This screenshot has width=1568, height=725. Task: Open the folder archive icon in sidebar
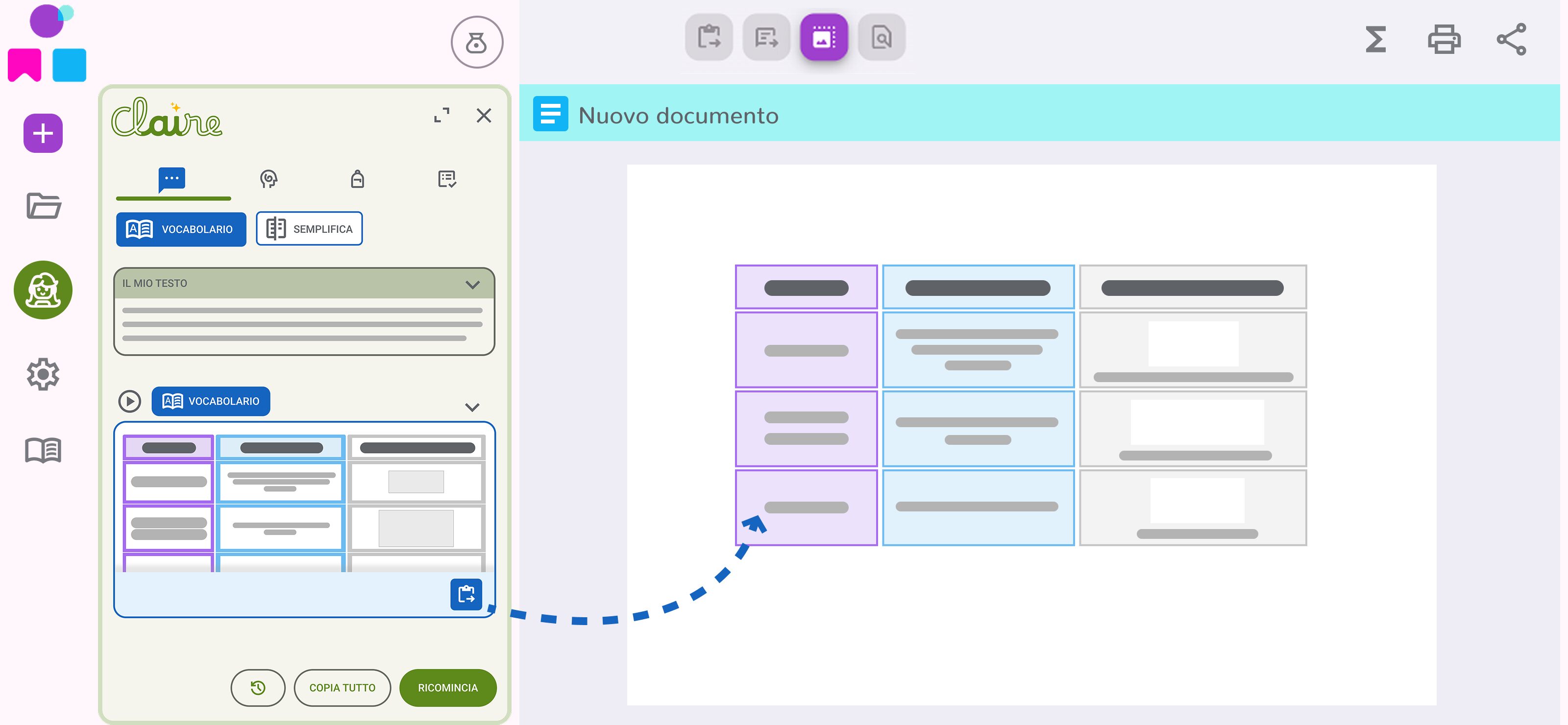43,206
